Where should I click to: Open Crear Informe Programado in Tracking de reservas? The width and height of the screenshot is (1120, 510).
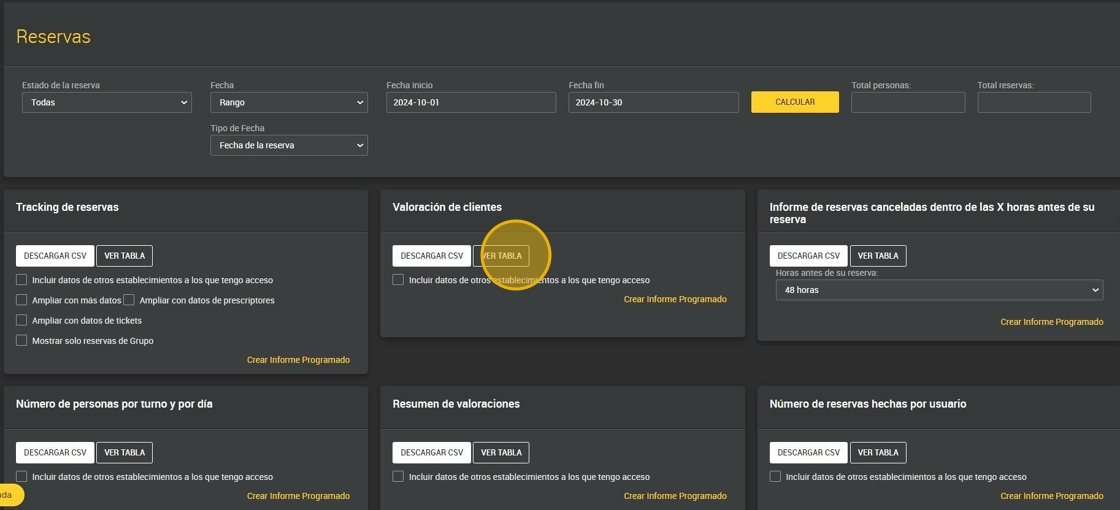(x=298, y=360)
